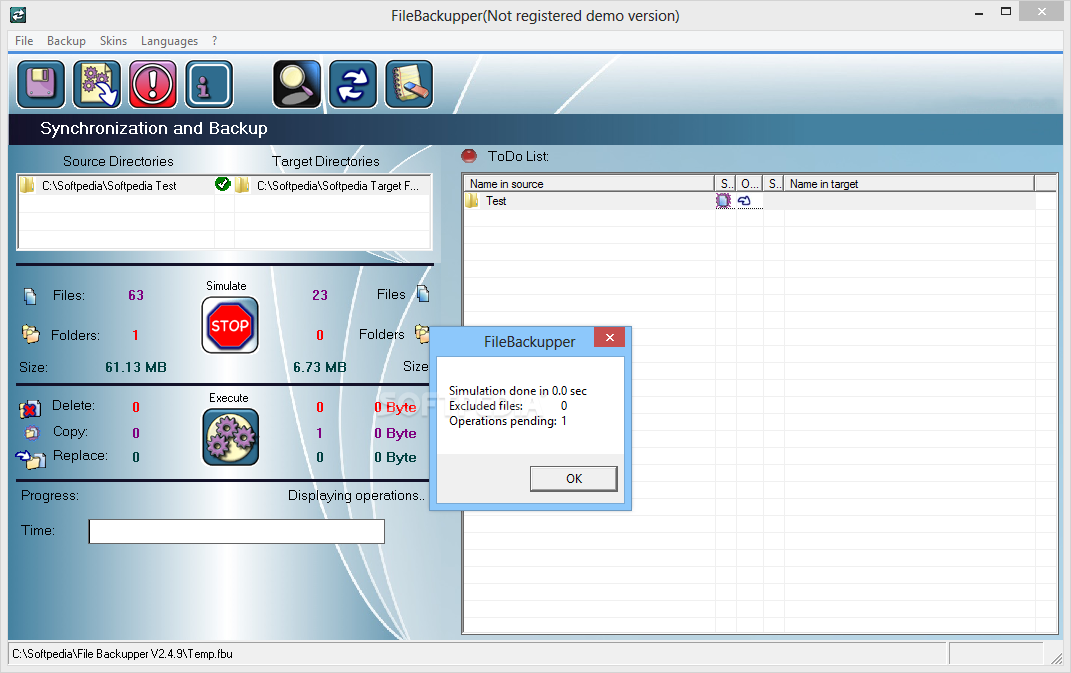Click the Execute gears button
The image size is (1071, 673).
click(x=230, y=437)
